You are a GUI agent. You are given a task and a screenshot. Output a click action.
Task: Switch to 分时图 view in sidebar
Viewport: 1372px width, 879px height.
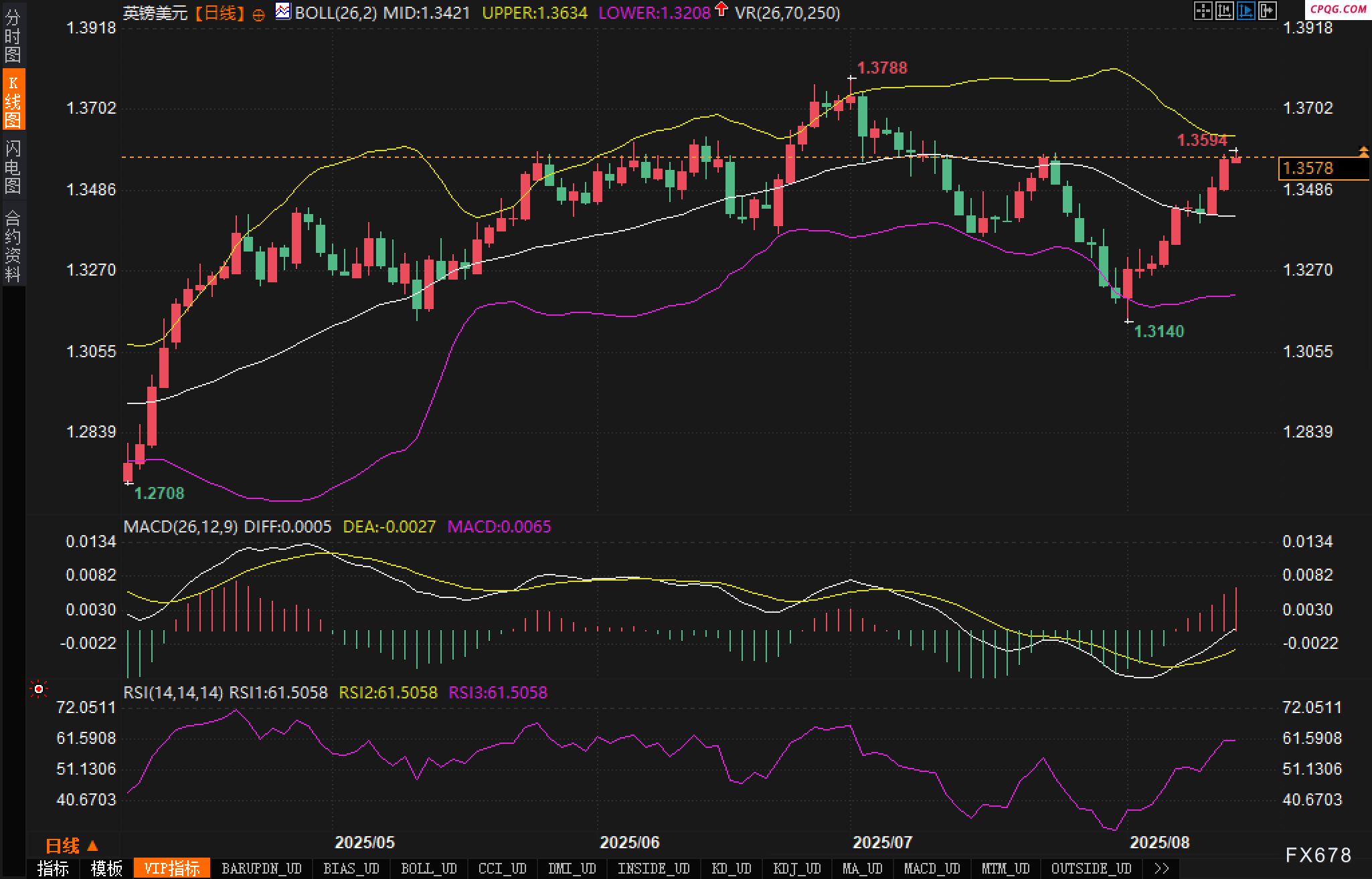(x=13, y=36)
